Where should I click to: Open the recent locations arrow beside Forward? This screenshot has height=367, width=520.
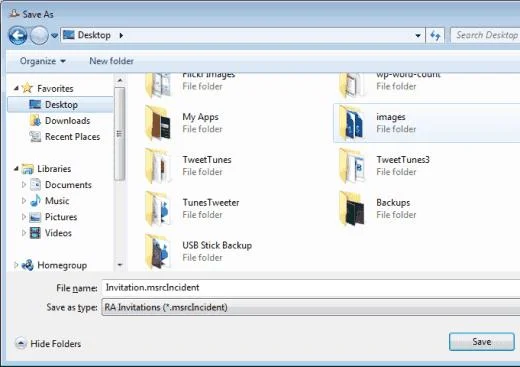pyautogui.click(x=54, y=35)
